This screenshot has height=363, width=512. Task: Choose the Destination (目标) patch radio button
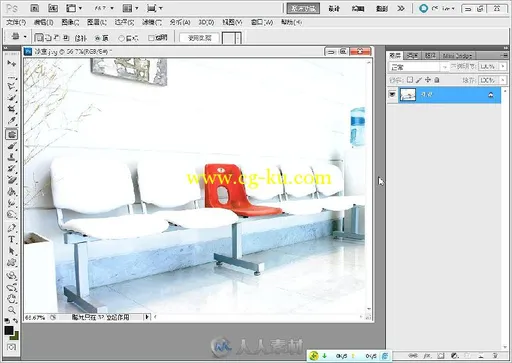(x=122, y=39)
